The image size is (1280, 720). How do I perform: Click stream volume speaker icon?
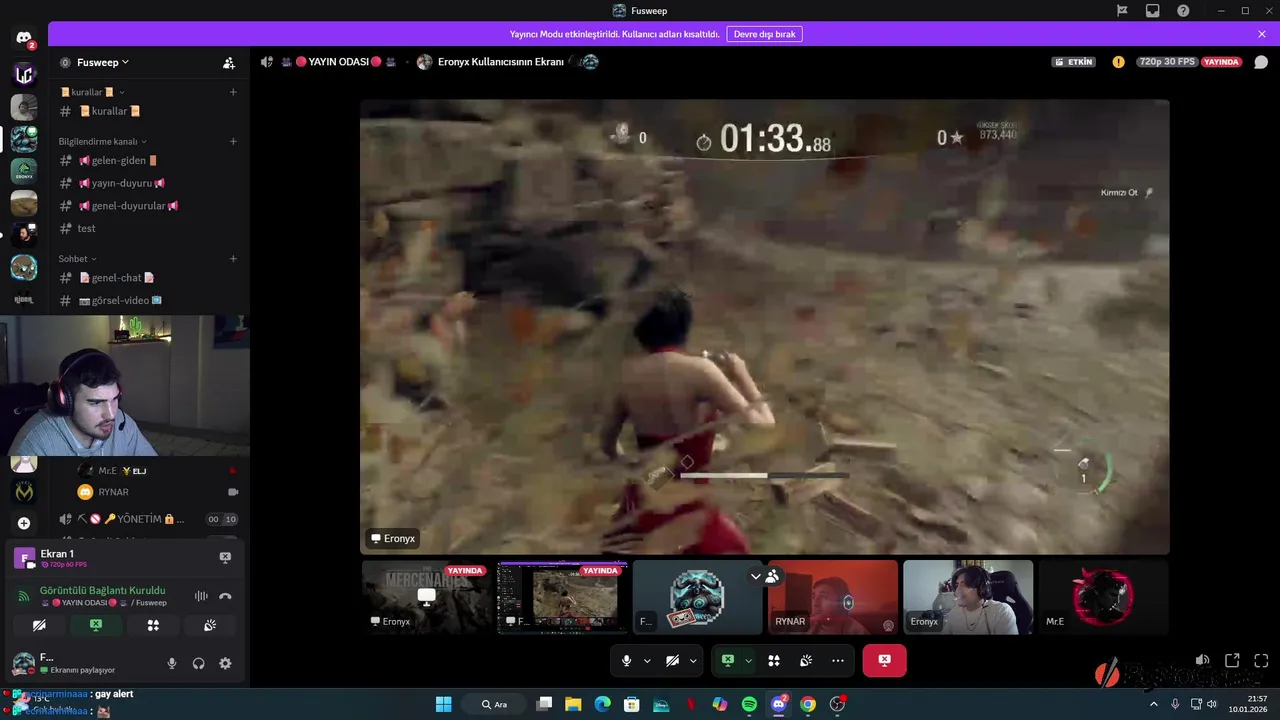point(1203,661)
